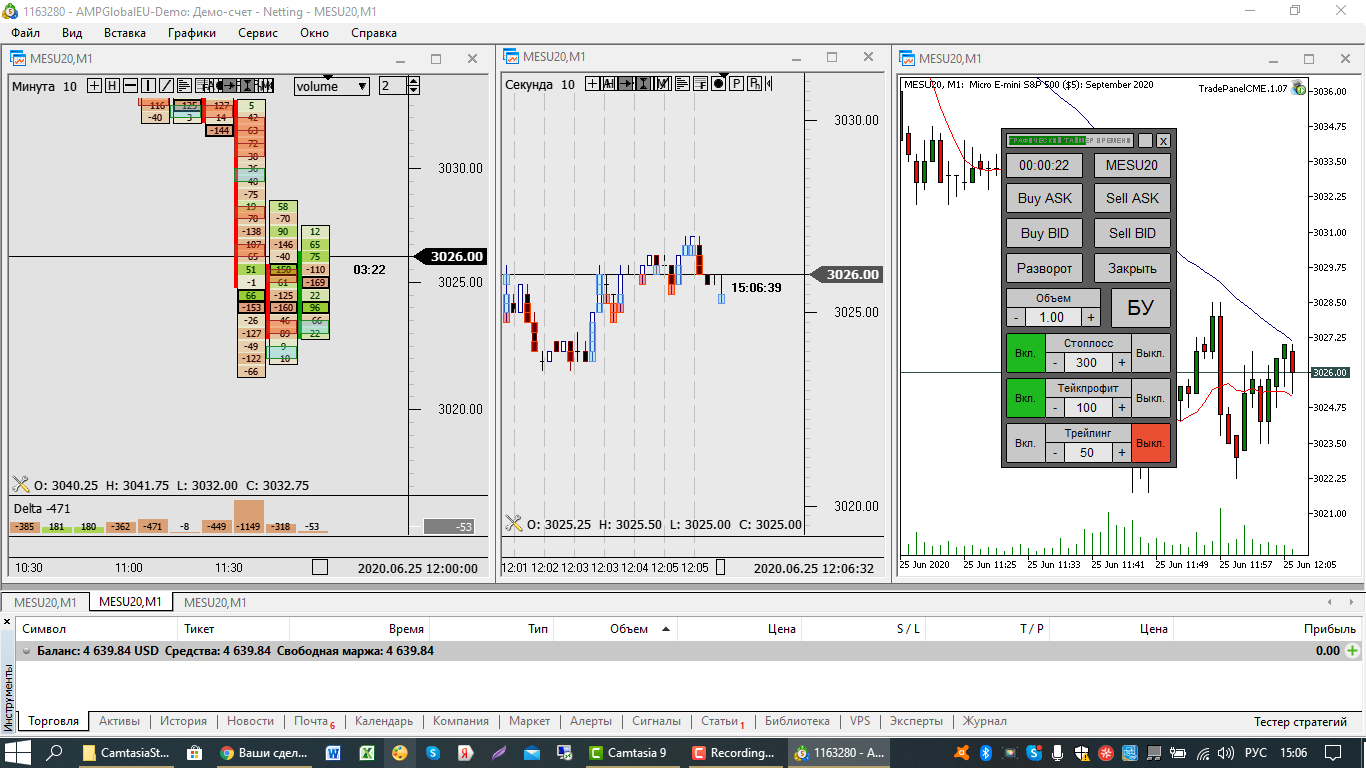The image size is (1366, 768).
Task: Click the H icon in Минута chart toolbar
Action: point(112,86)
